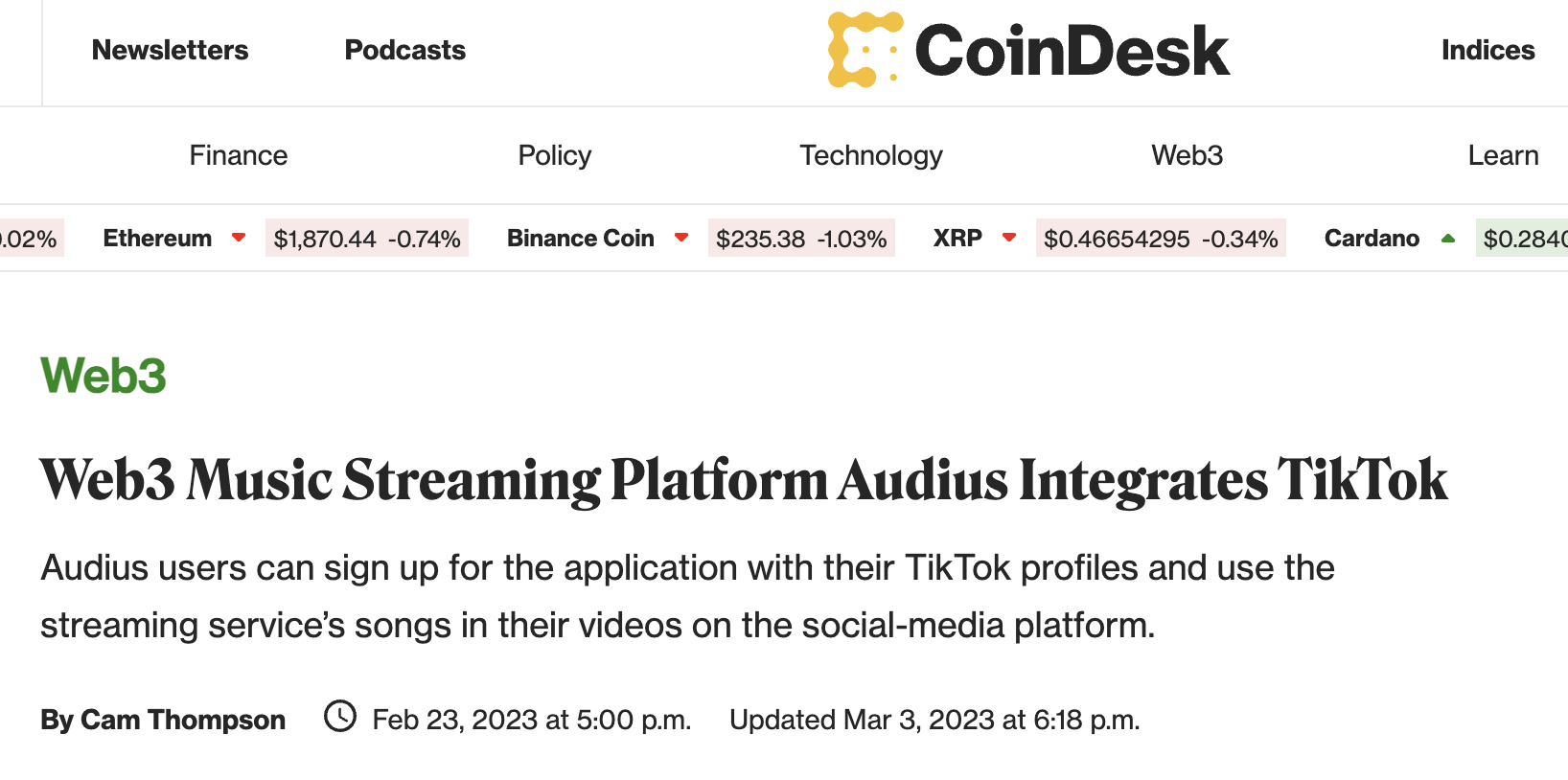Open the Web3 navigation tab
Screen dimensions: 1568x780
click(1187, 154)
